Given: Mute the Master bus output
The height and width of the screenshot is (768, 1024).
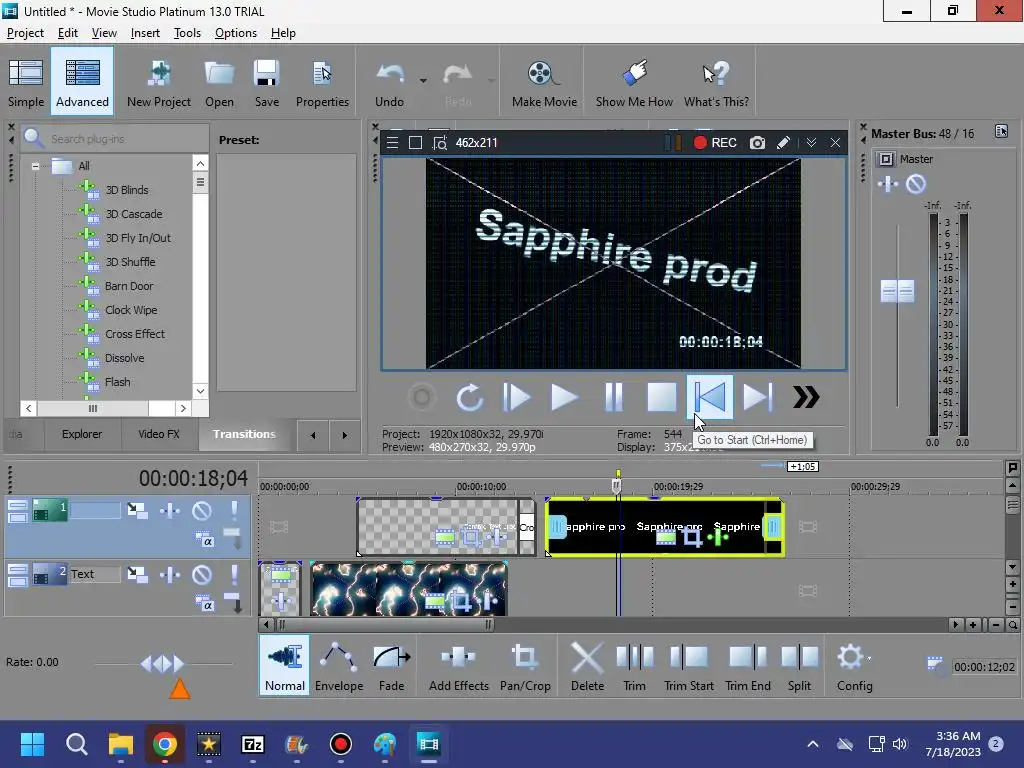Looking at the screenshot, I should tap(916, 184).
